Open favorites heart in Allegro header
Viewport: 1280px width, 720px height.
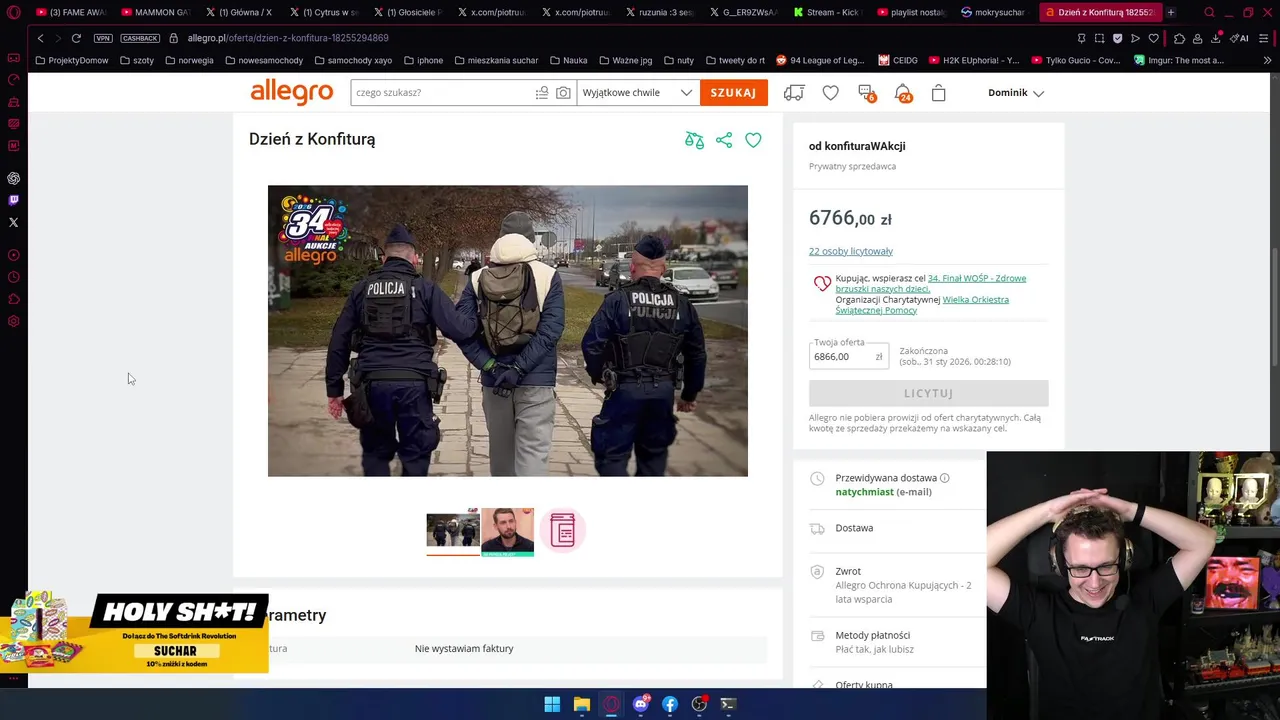(830, 92)
